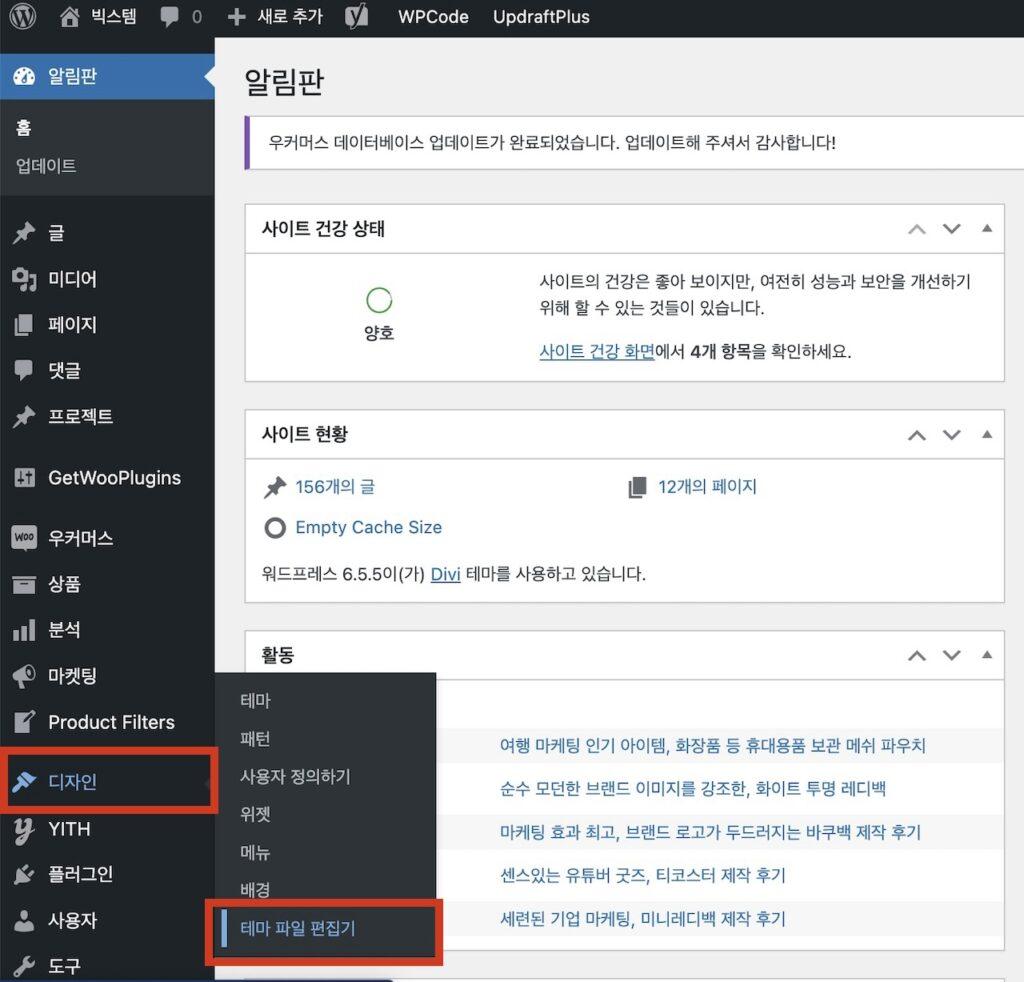Image resolution: width=1024 pixels, height=982 pixels.
Task: Open post 바쿠백 제작 후기
Action: point(711,832)
